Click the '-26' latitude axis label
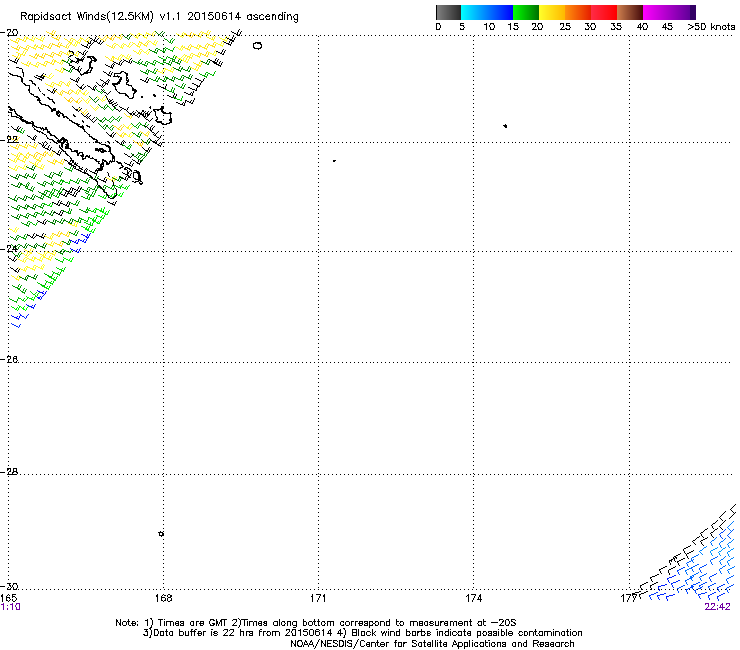Screen dimensions: 740x650 (x=9, y=360)
